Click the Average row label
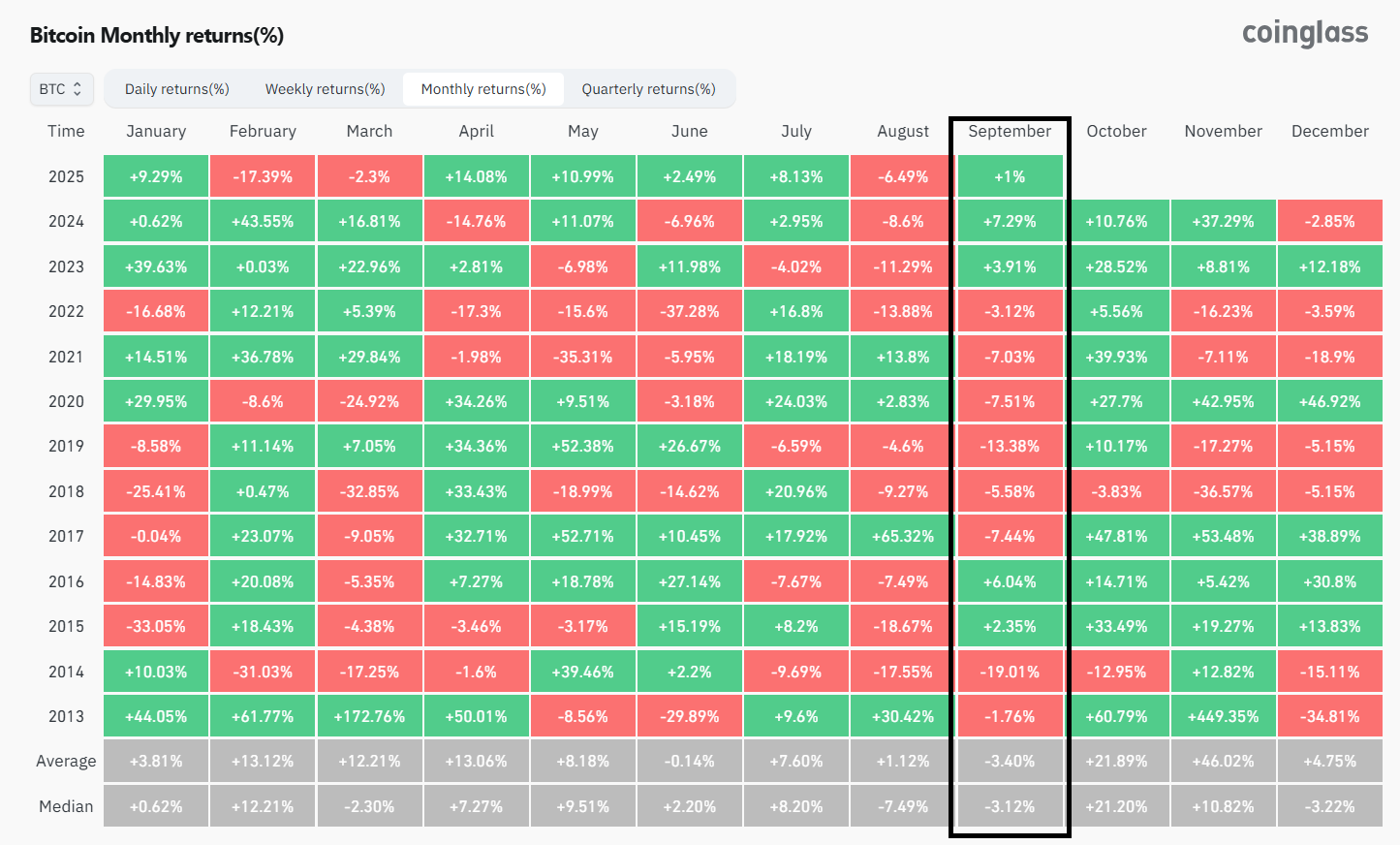This screenshot has width=1400, height=845. tap(66, 761)
